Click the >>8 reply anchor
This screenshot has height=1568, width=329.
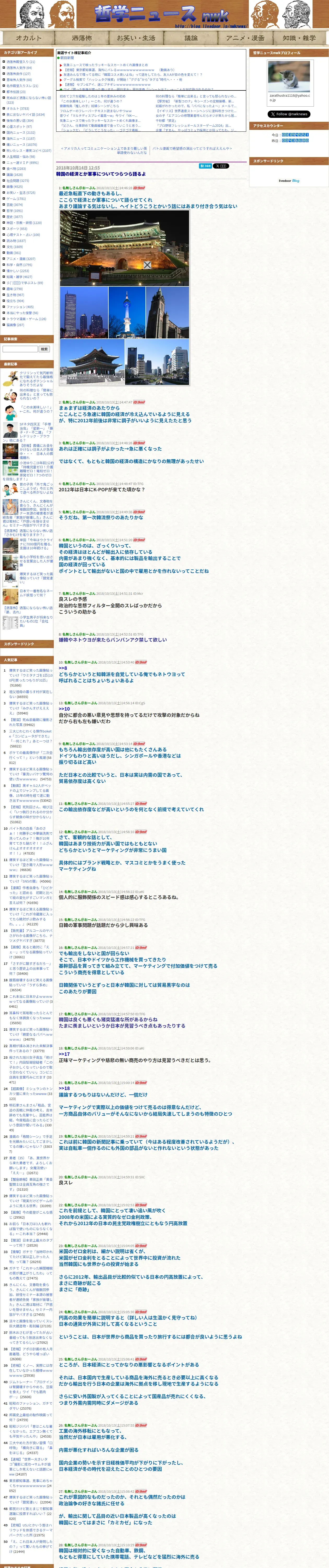point(63,668)
